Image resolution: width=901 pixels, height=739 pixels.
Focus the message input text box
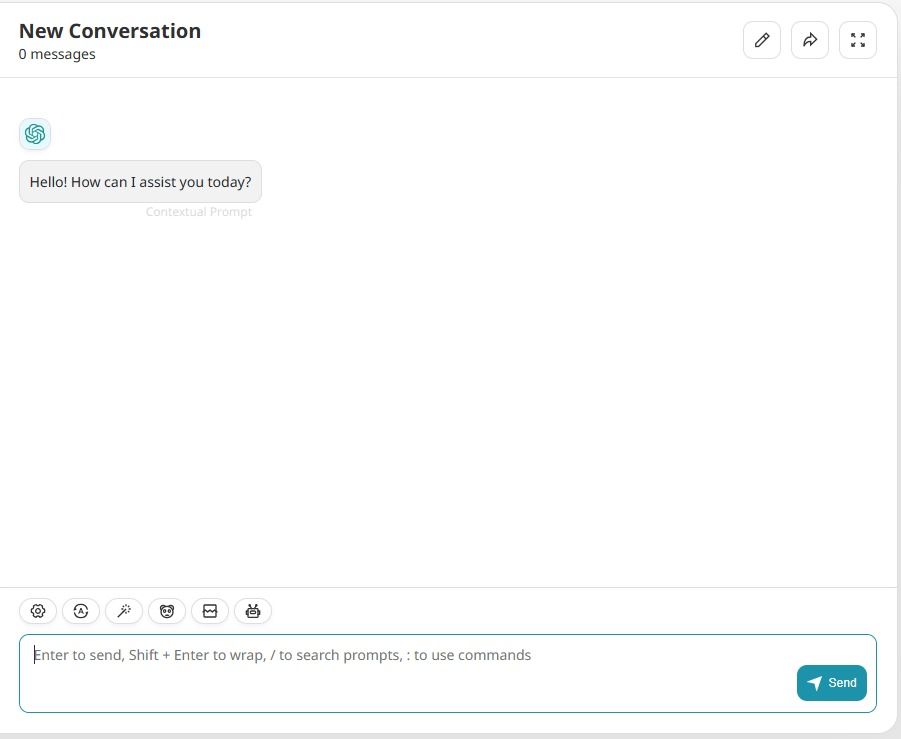(x=400, y=672)
